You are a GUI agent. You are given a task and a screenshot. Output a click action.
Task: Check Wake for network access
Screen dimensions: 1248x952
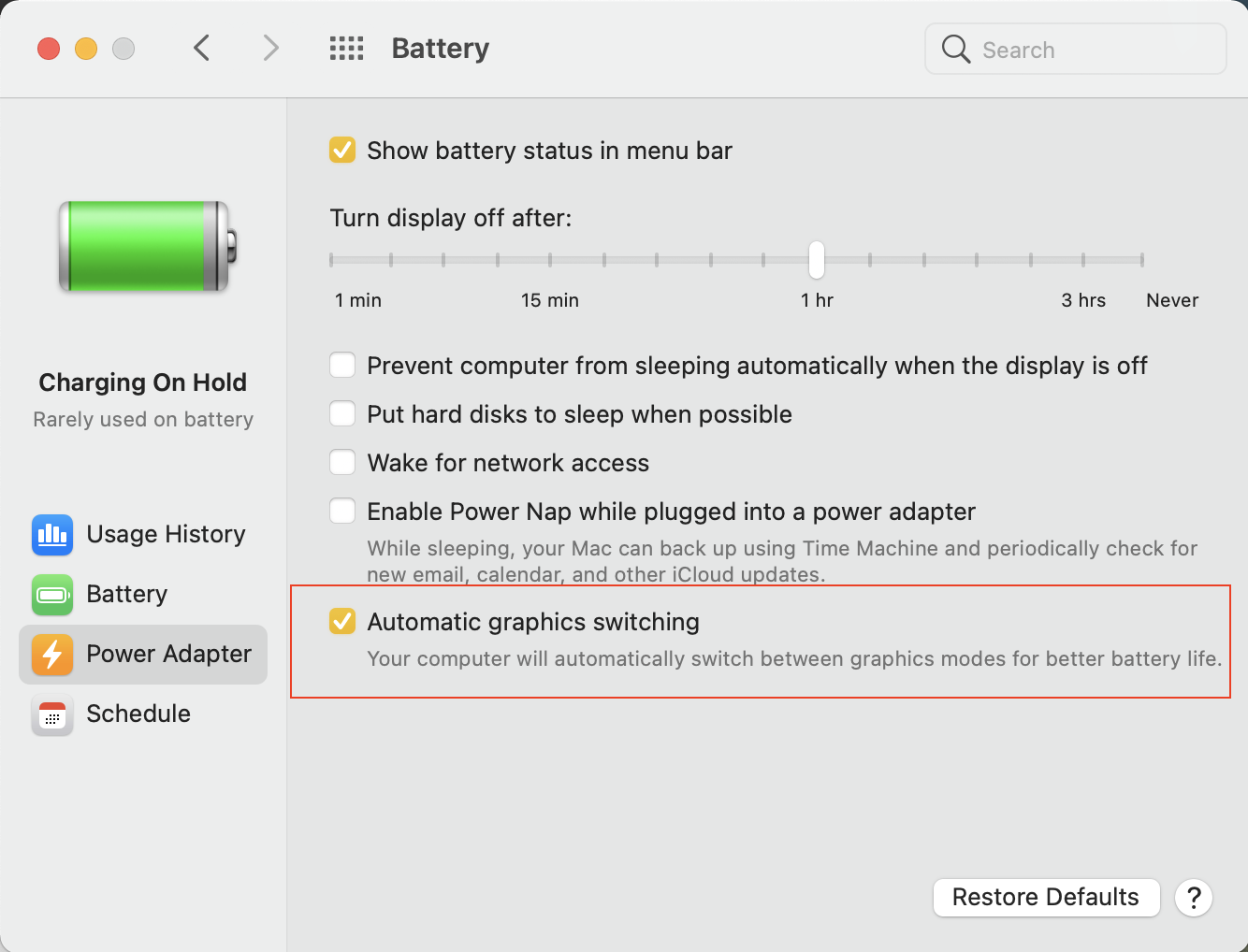pyautogui.click(x=342, y=463)
